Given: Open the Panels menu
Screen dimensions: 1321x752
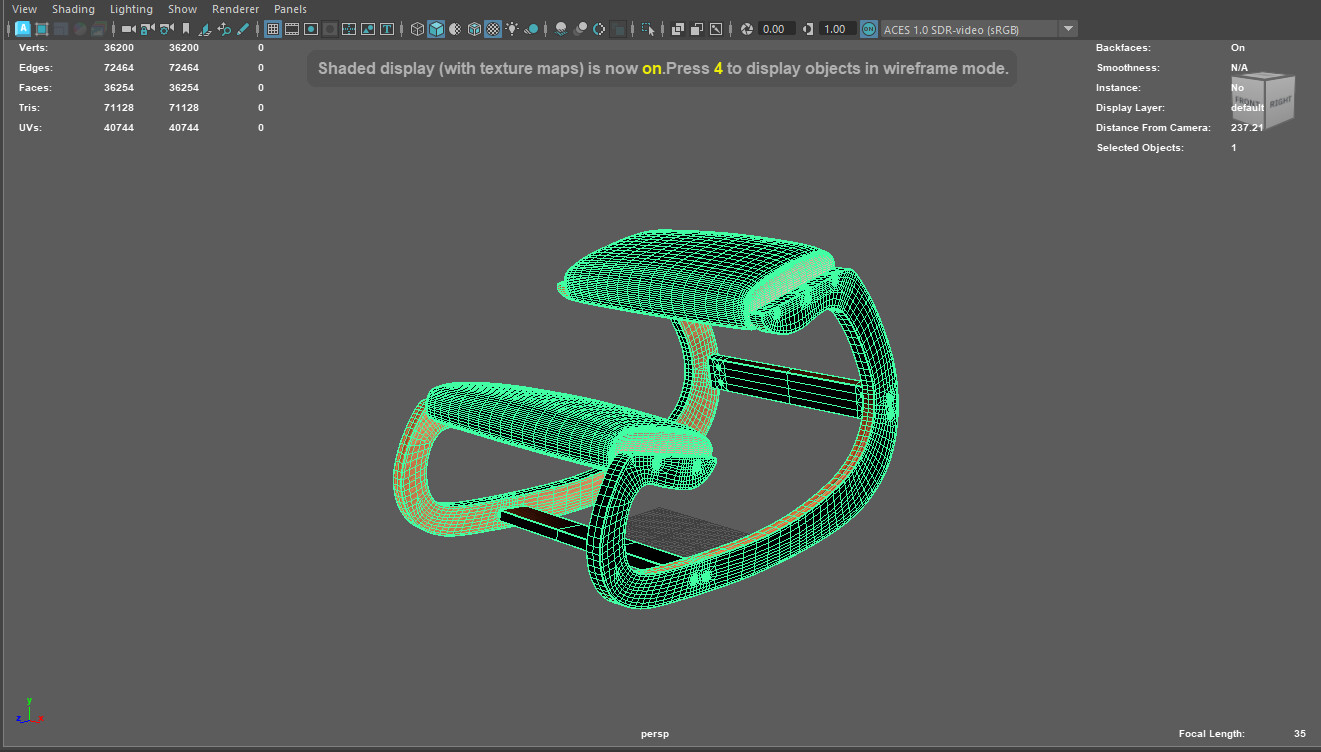Looking at the screenshot, I should point(290,9).
